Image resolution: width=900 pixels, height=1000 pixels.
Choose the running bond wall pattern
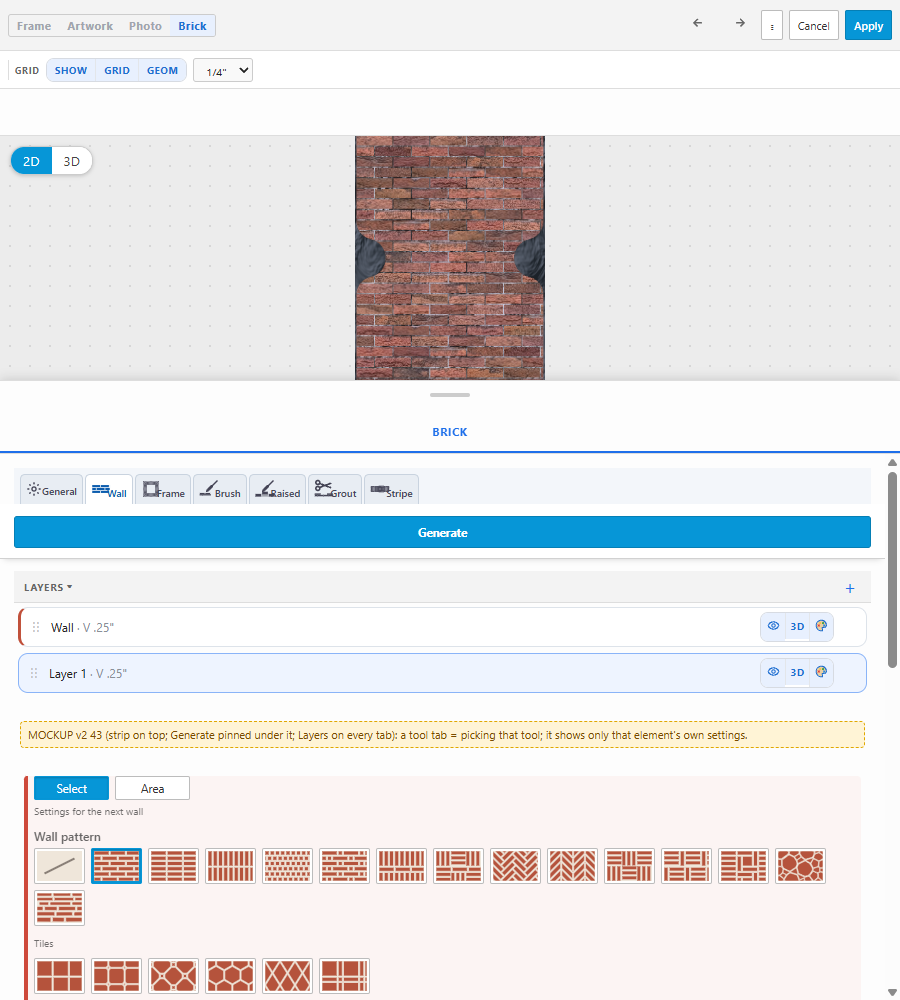click(x=116, y=865)
